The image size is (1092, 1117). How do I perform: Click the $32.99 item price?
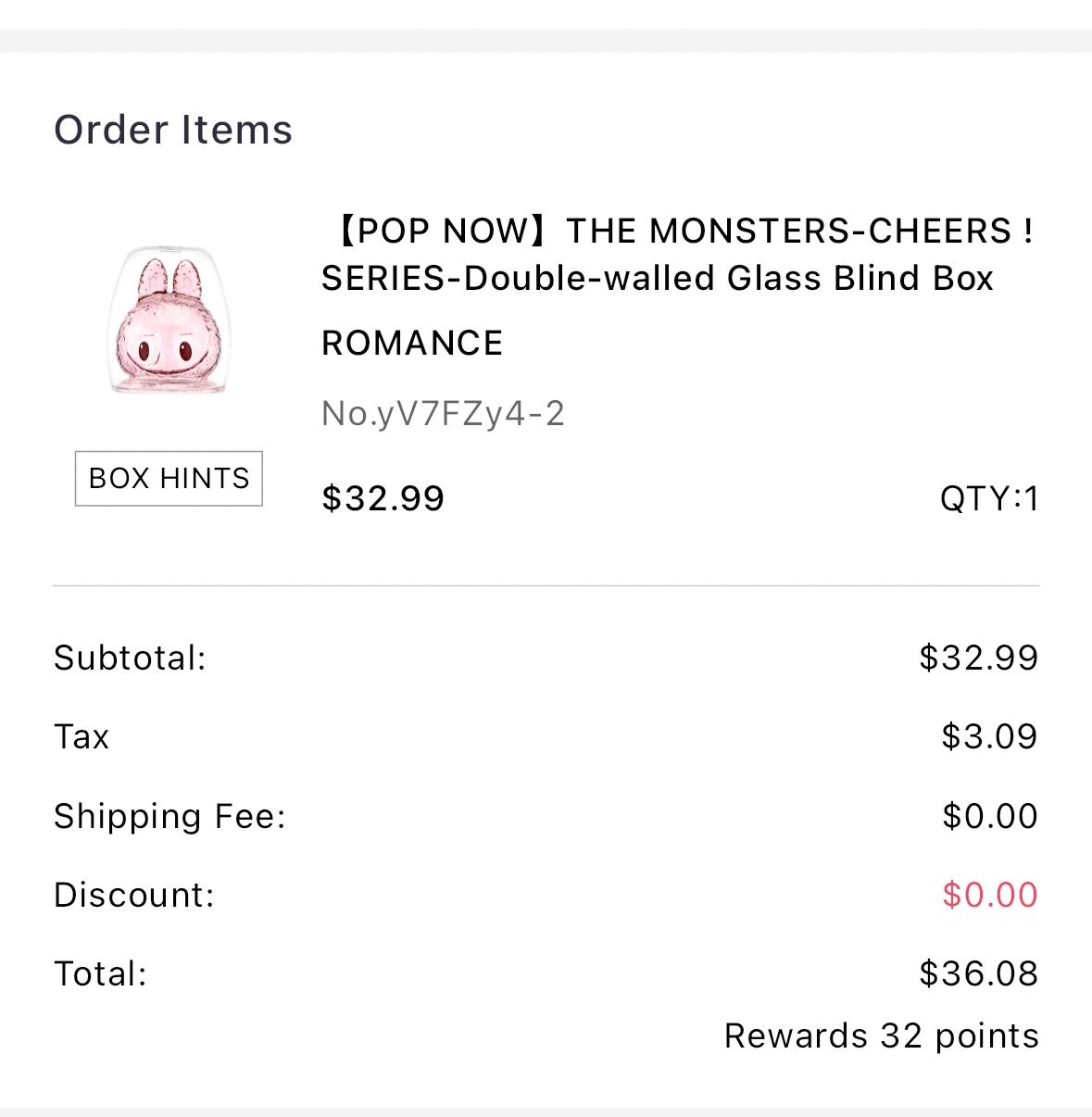click(x=383, y=498)
